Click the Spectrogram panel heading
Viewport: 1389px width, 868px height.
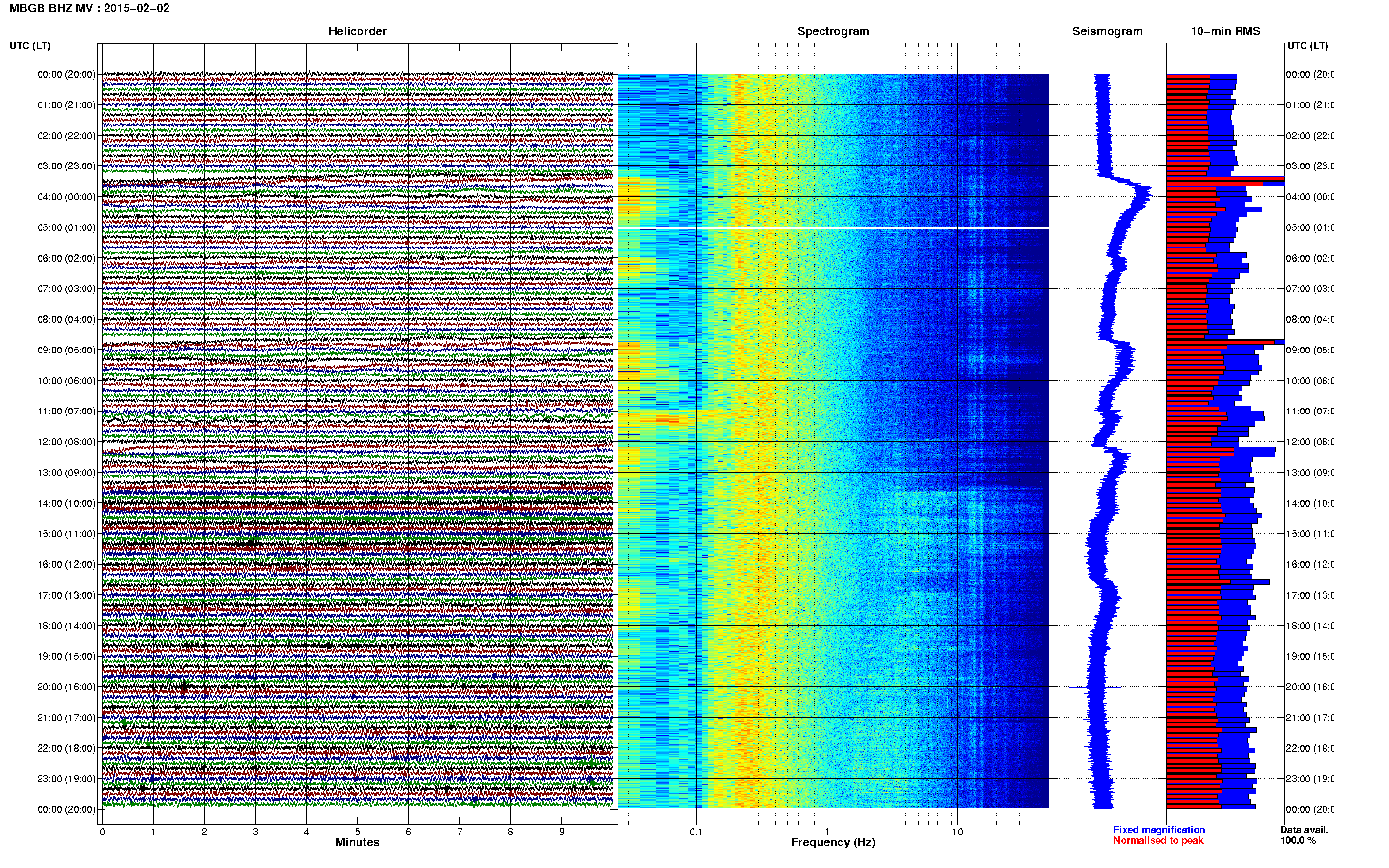pos(833,31)
